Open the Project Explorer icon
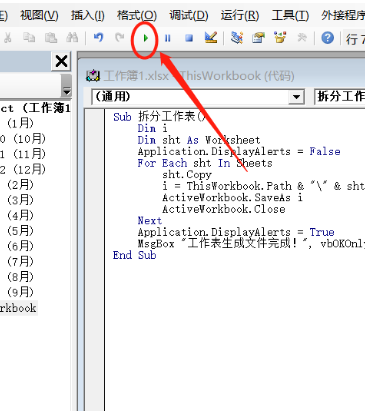Image resolution: width=365 pixels, height=411 pixels. (237, 38)
